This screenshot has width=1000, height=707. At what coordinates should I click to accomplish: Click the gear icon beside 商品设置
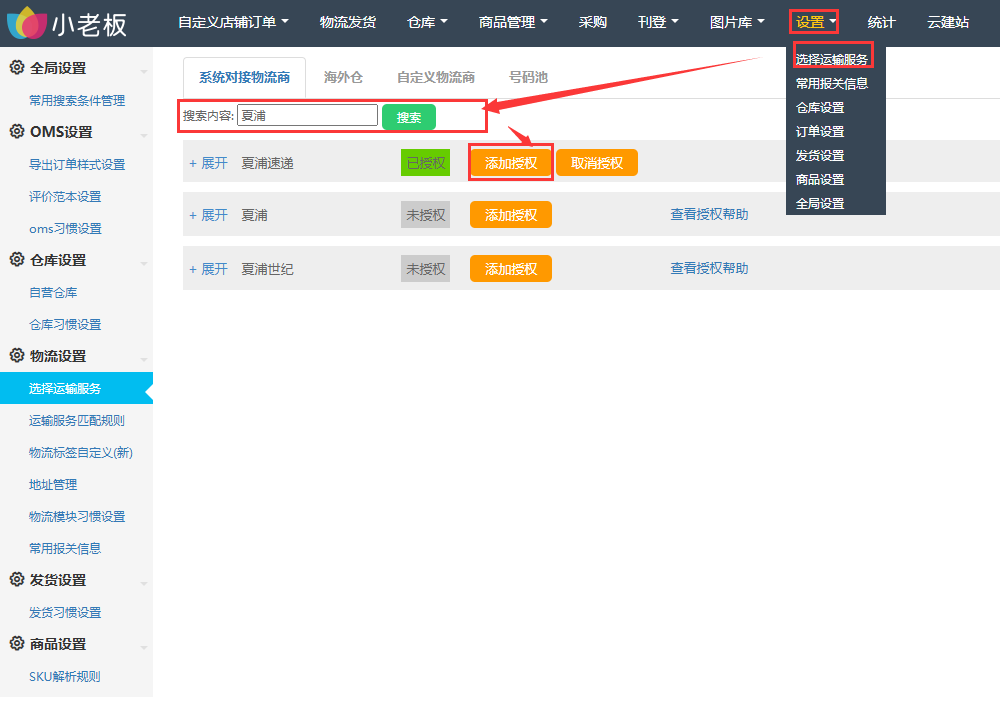click(x=17, y=644)
